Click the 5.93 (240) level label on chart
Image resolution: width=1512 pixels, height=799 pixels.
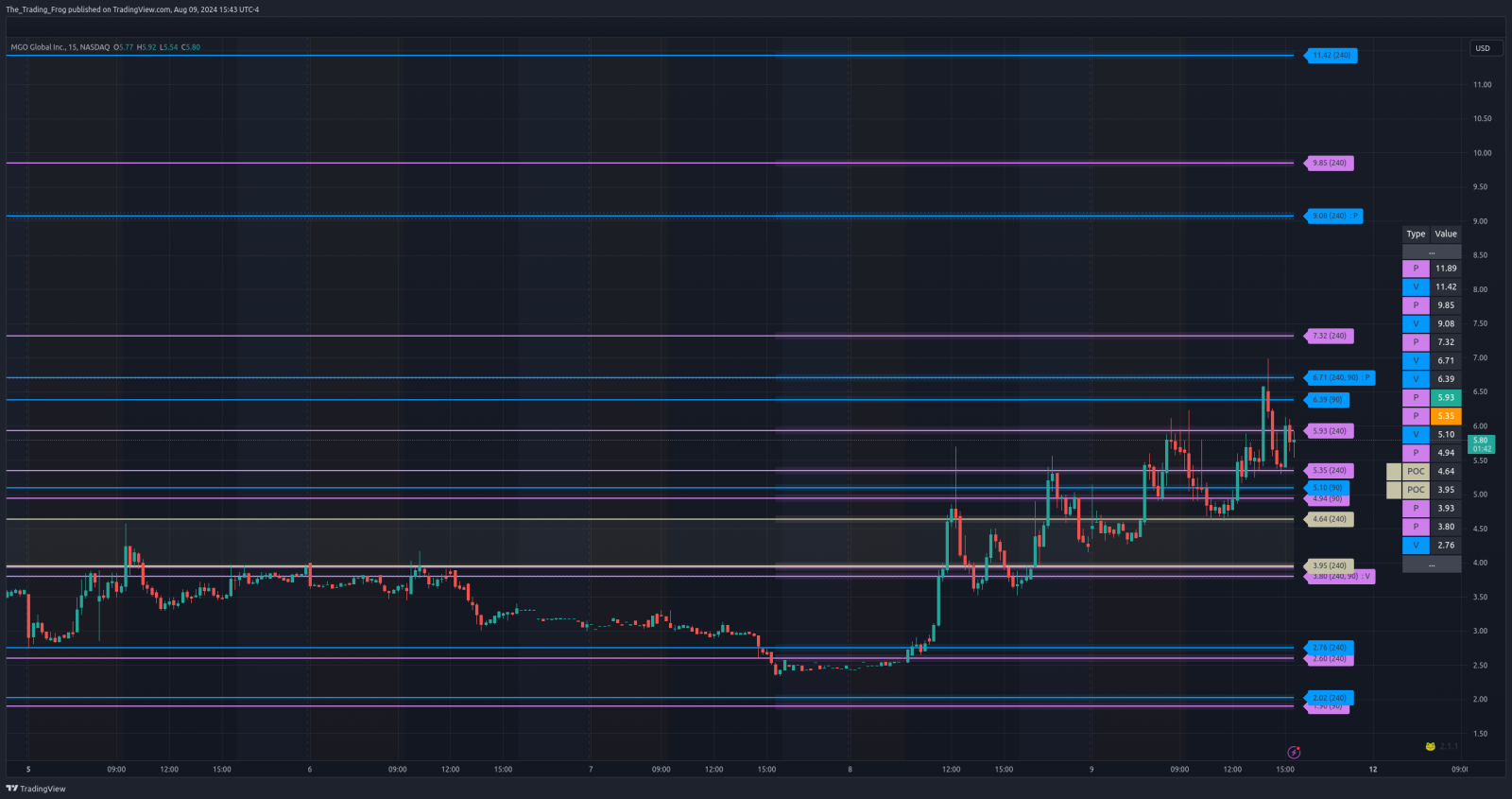click(x=1329, y=431)
